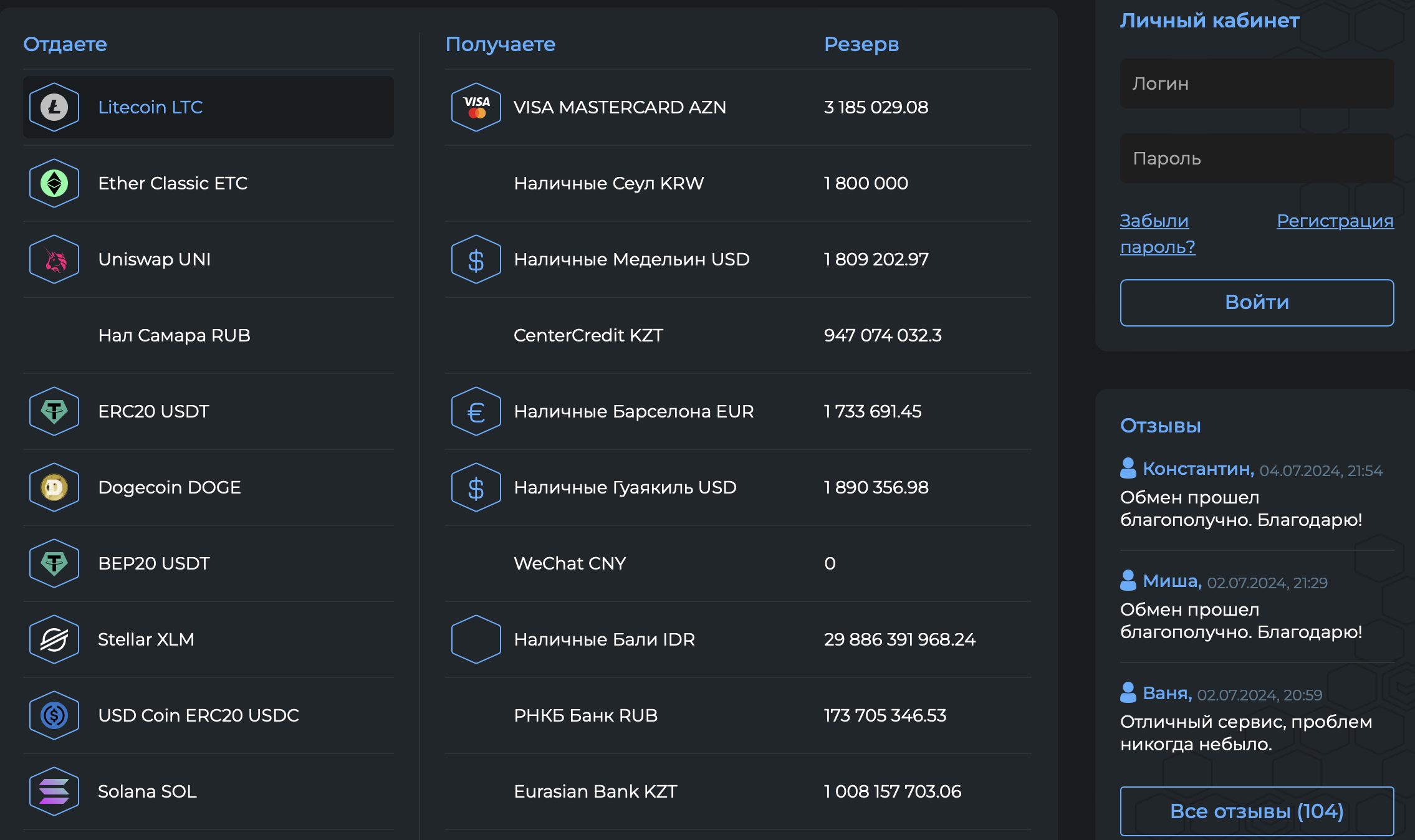
Task: Click the Логин input field
Action: tap(1257, 84)
